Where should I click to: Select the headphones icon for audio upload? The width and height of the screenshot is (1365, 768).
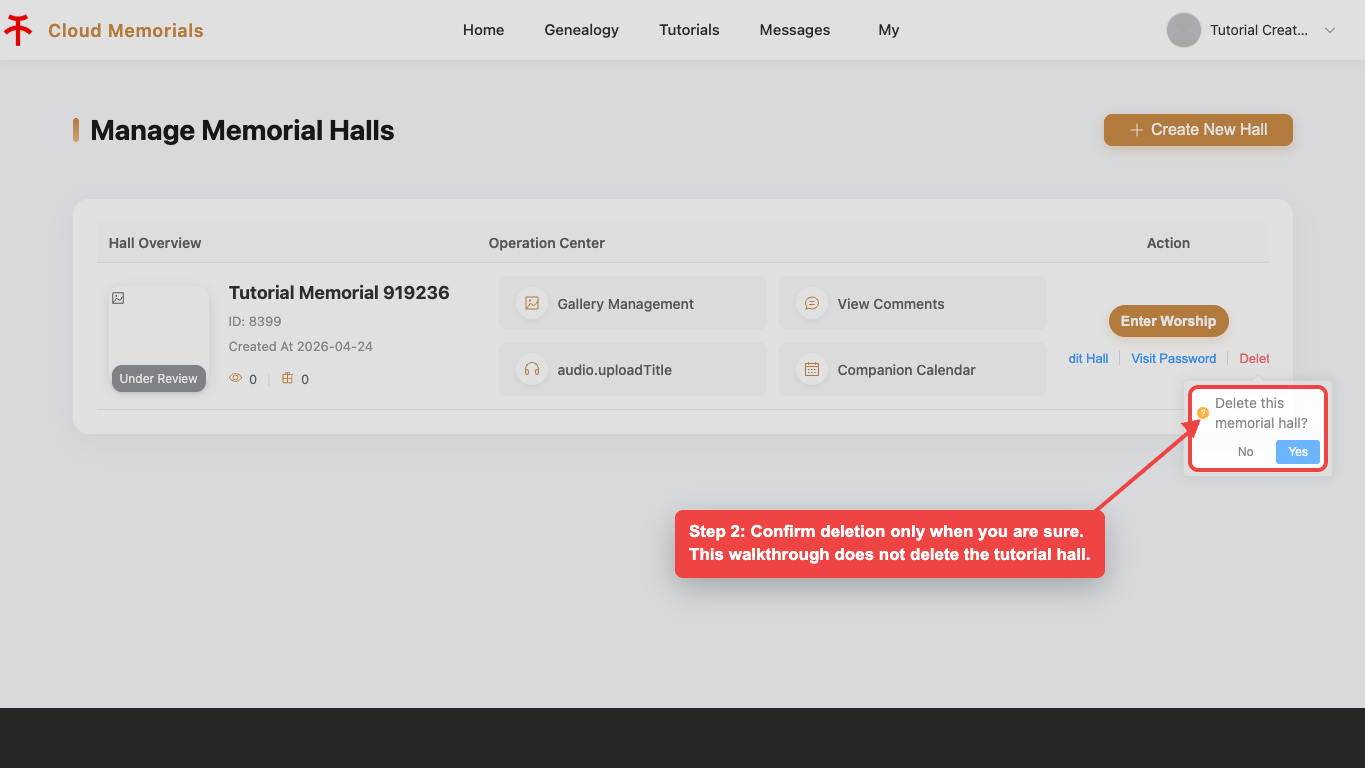tap(532, 369)
